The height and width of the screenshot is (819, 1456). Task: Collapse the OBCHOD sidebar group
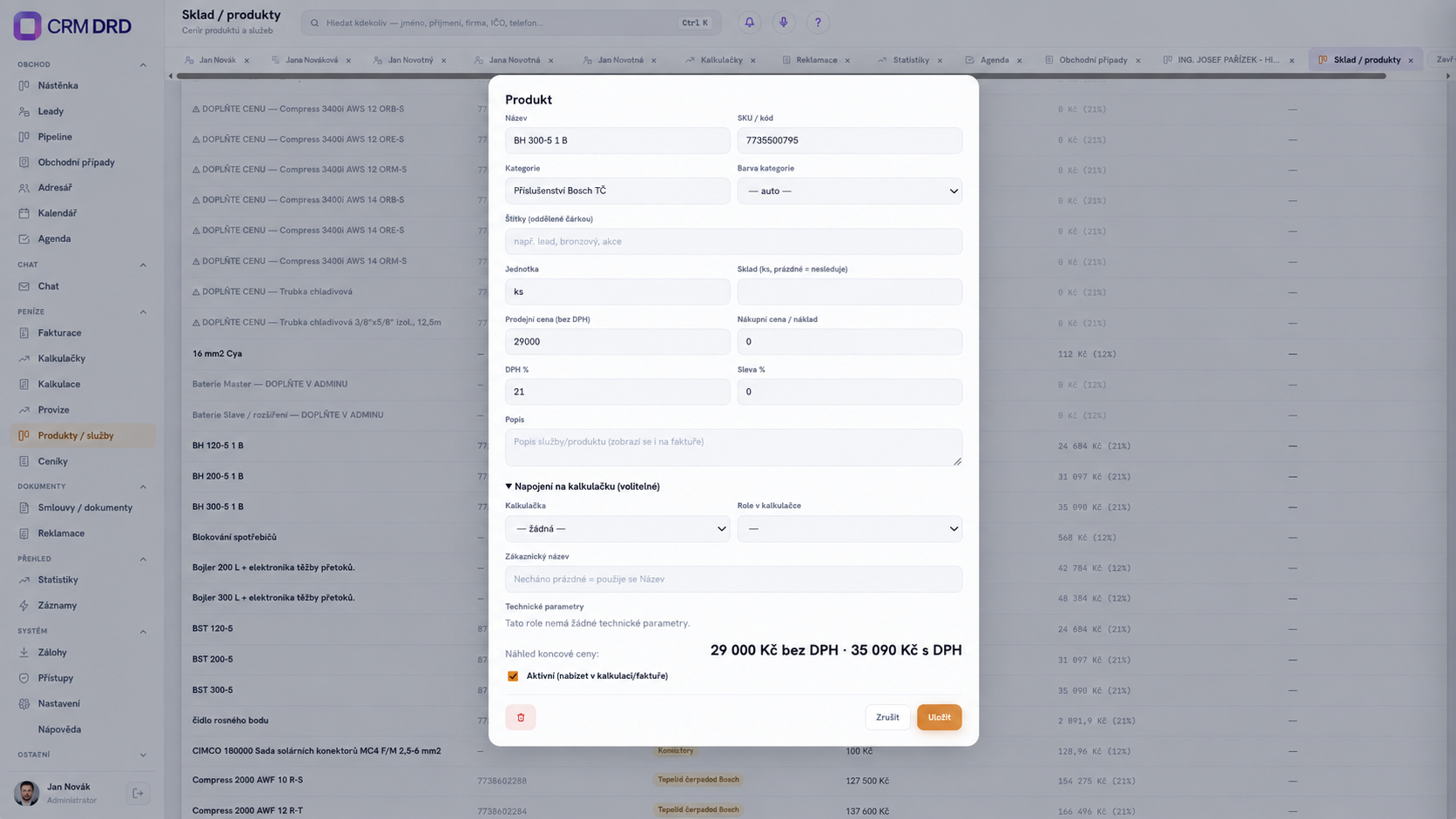[143, 64]
